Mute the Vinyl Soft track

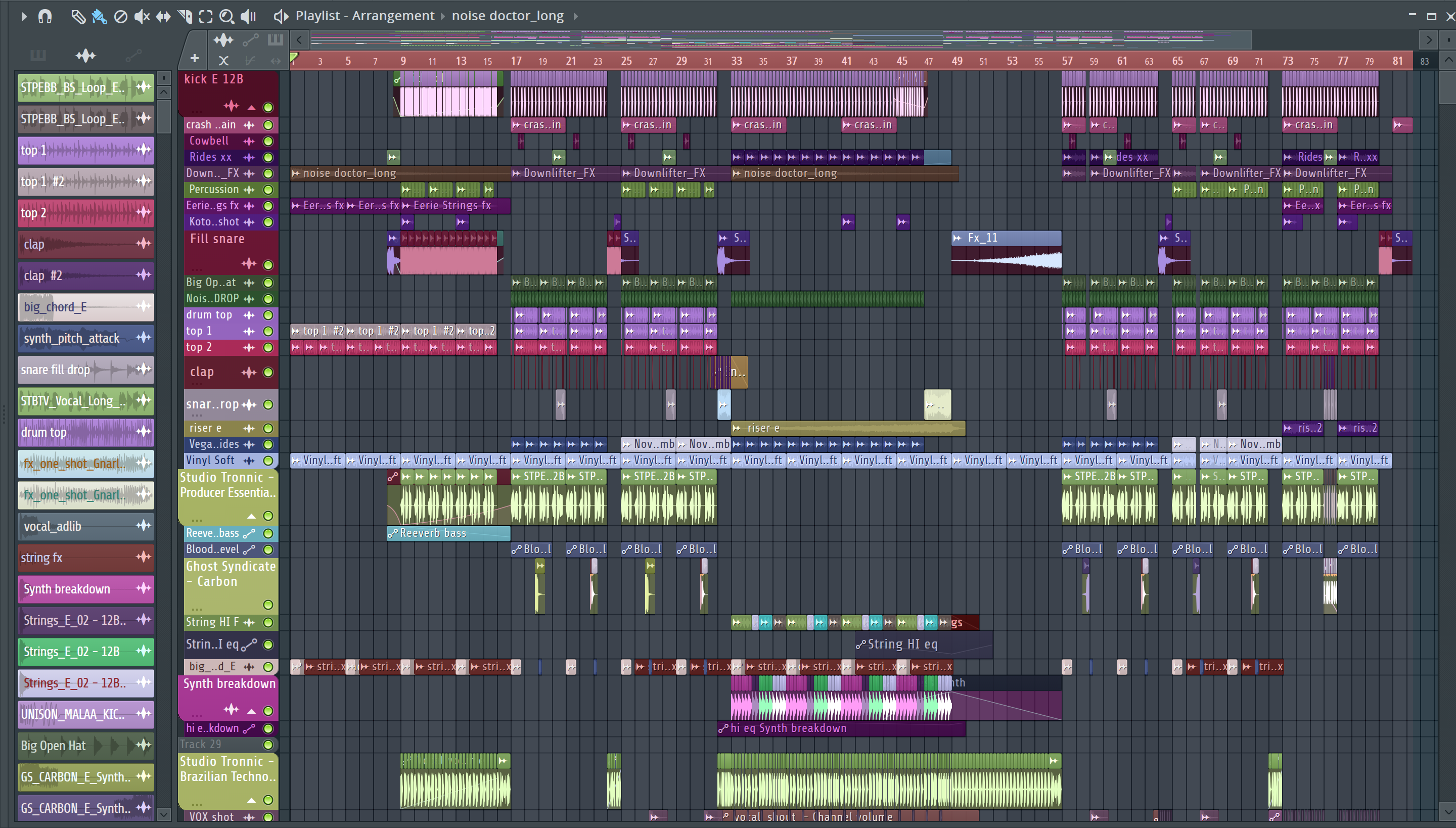pyautogui.click(x=268, y=461)
